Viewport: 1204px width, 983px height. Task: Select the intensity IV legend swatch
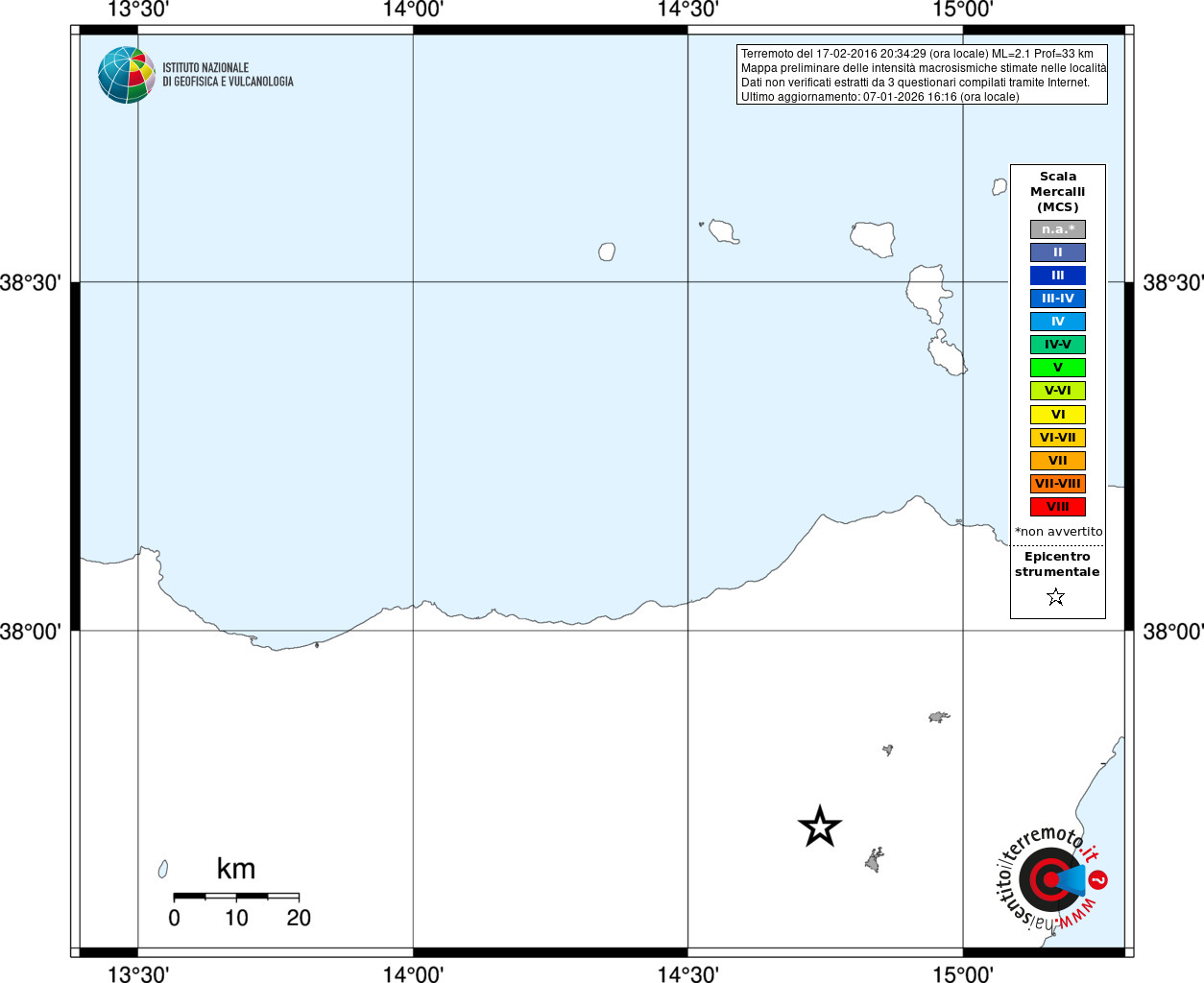1058,322
